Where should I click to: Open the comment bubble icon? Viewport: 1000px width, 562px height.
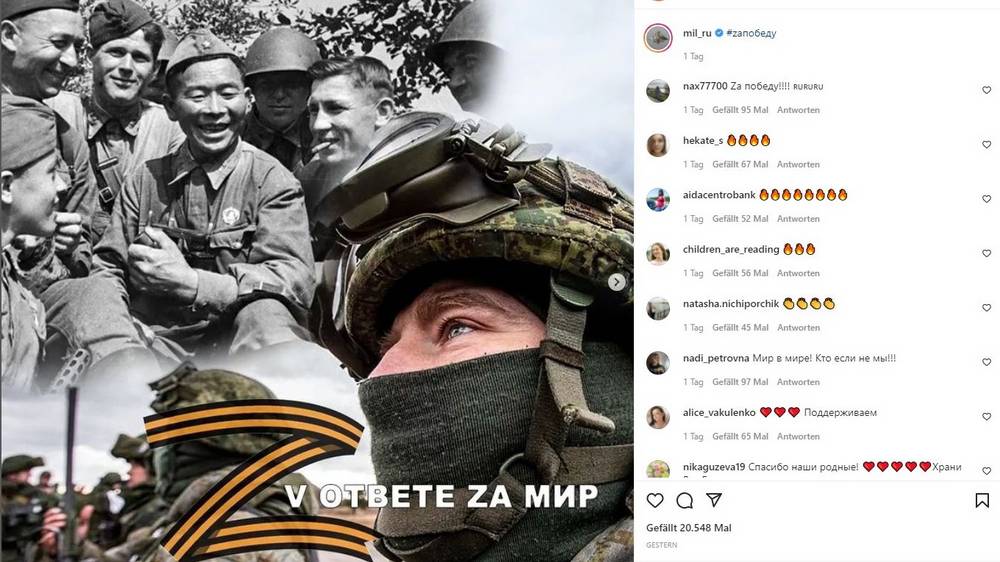pyautogui.click(x=685, y=500)
